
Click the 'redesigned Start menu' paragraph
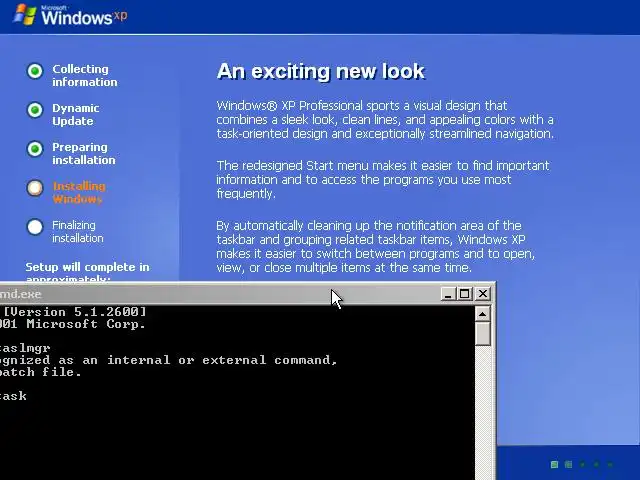(x=383, y=180)
